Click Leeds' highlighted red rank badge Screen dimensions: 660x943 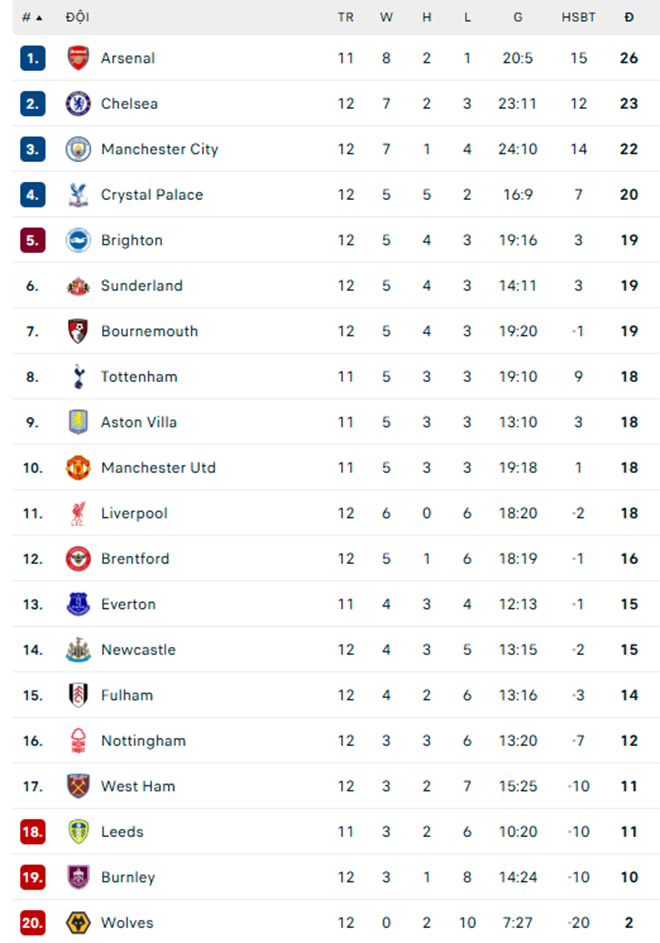coord(31,831)
